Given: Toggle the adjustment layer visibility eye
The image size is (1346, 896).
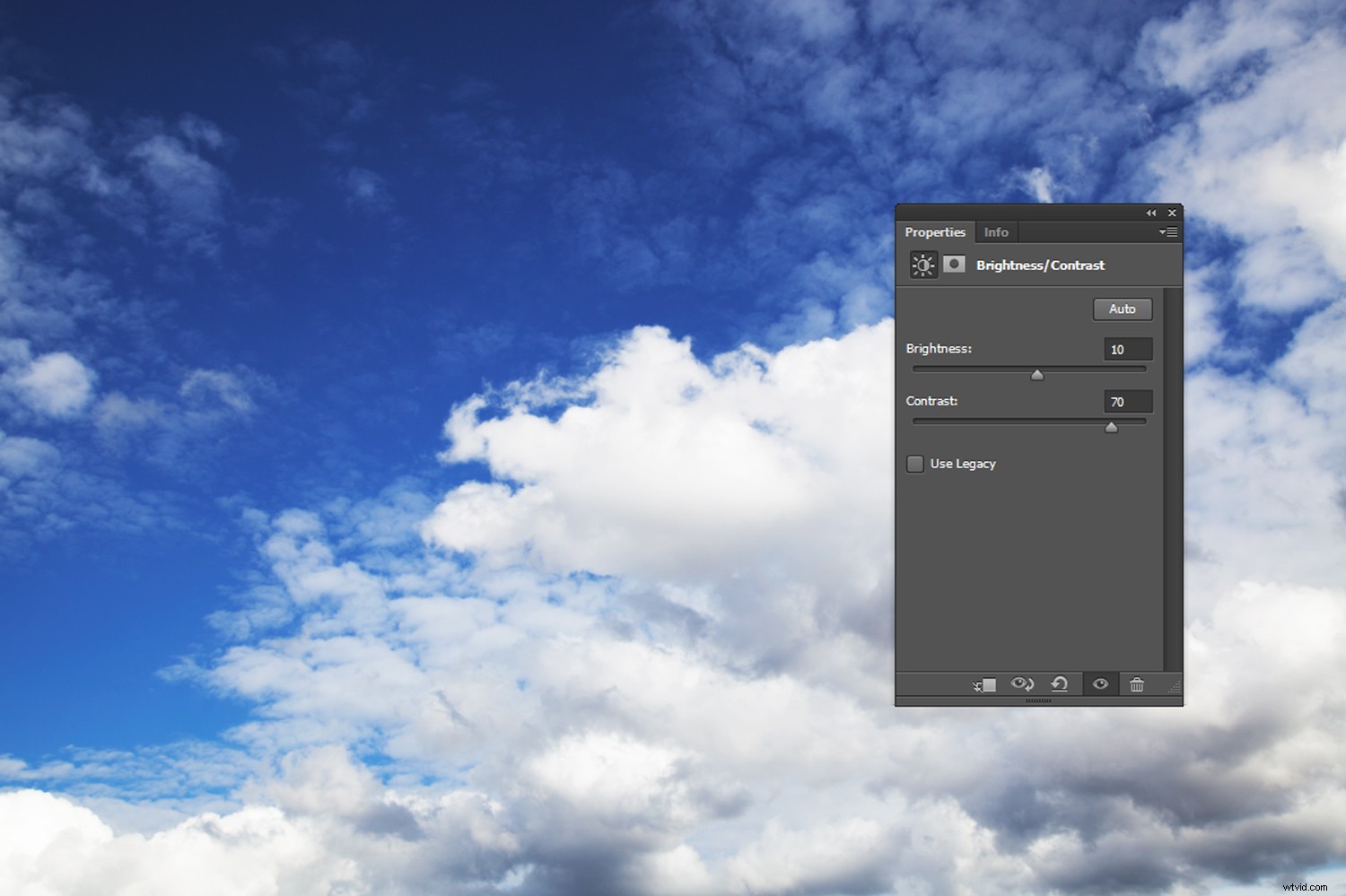Looking at the screenshot, I should pos(1100,684).
